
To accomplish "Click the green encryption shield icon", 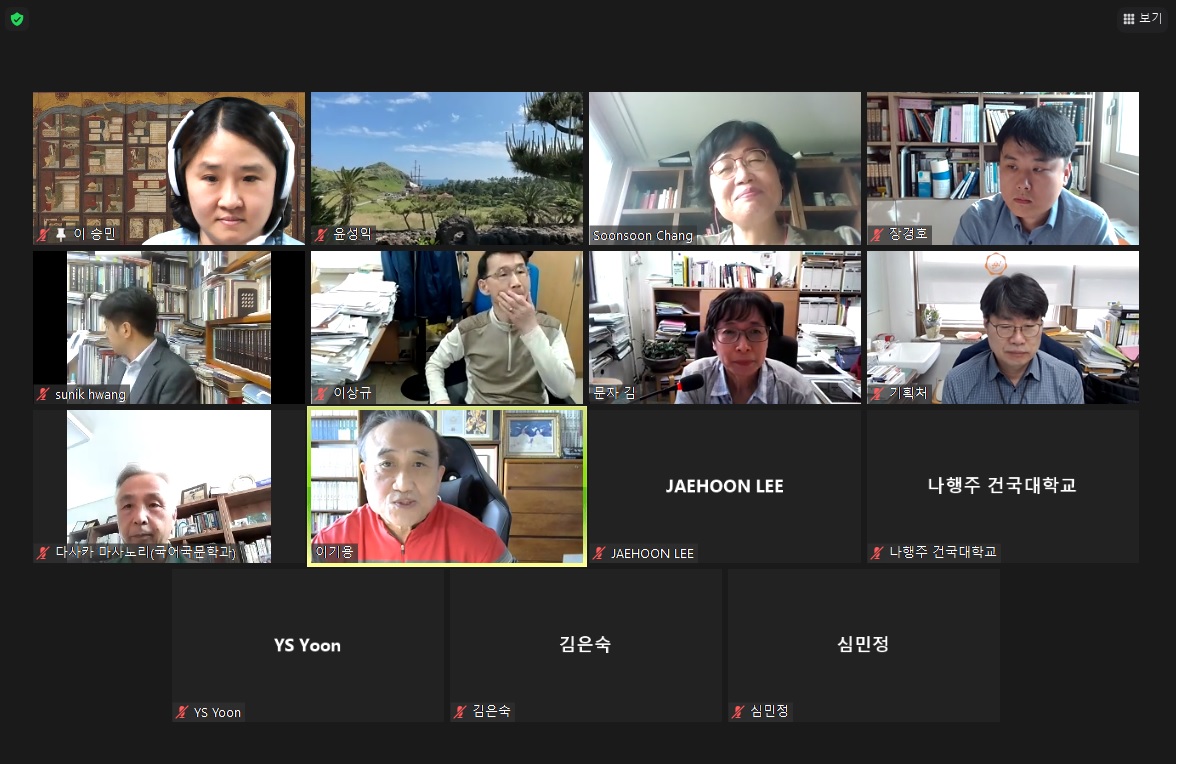I will coord(17,19).
